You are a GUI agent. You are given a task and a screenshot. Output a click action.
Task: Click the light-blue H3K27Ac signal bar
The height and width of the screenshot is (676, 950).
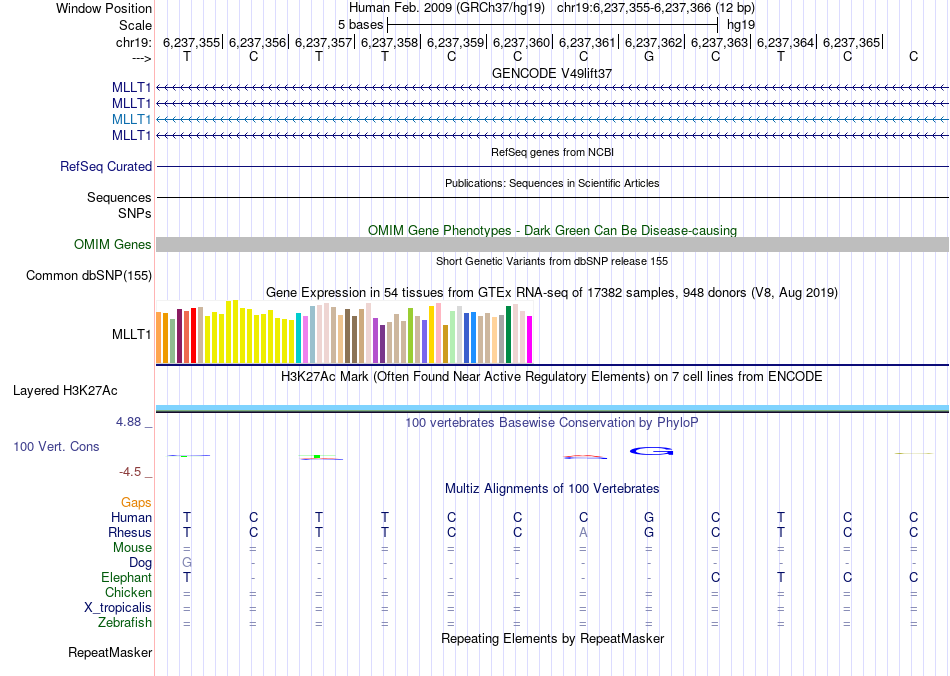553,408
